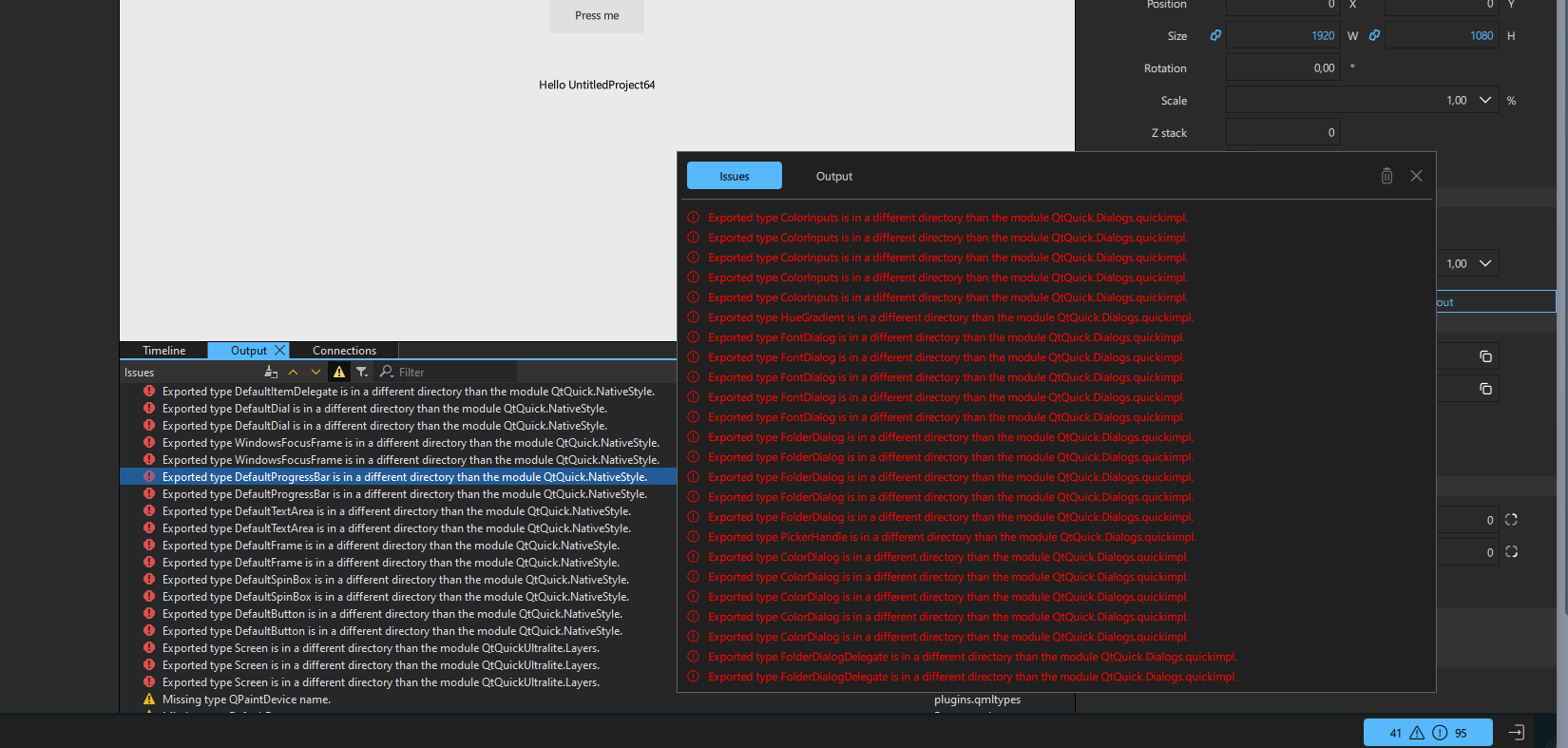Click the warnings and errors counter button
Image resolution: width=1568 pixels, height=748 pixels.
click(1427, 733)
